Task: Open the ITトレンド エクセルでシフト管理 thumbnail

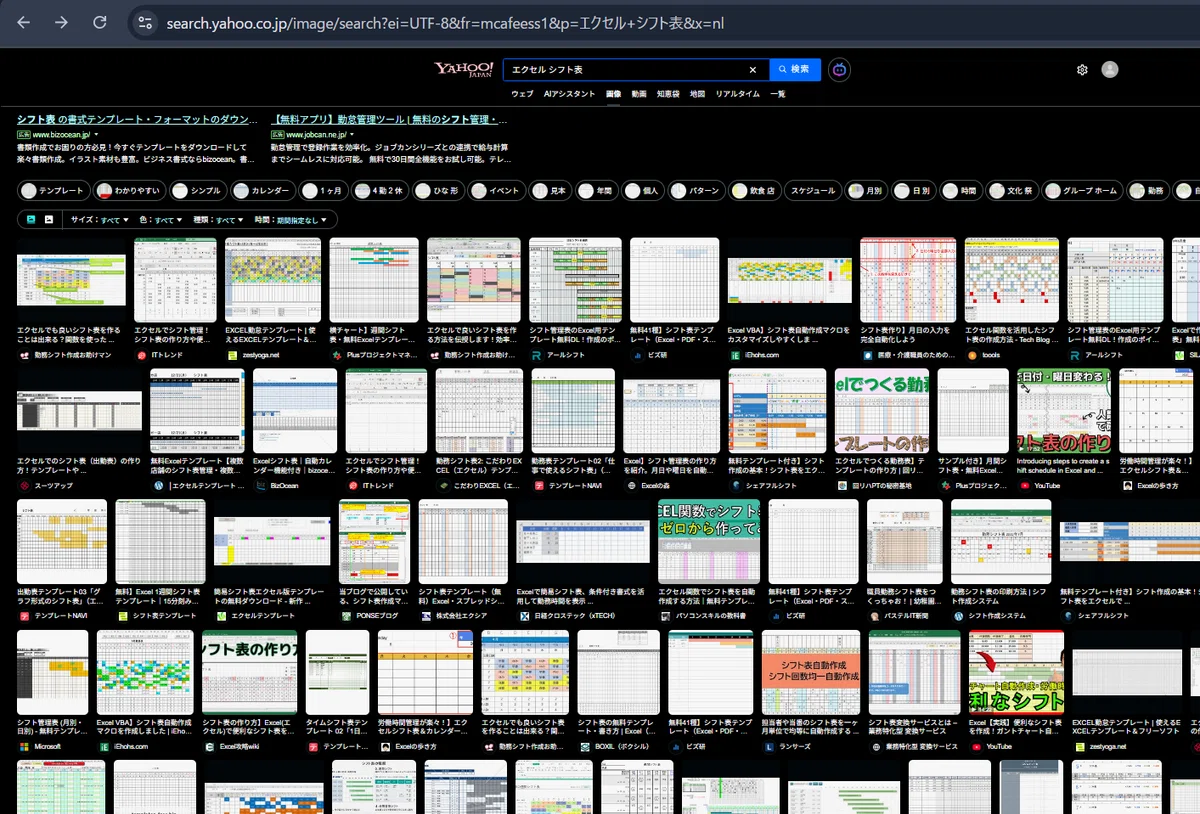Action: coord(175,280)
